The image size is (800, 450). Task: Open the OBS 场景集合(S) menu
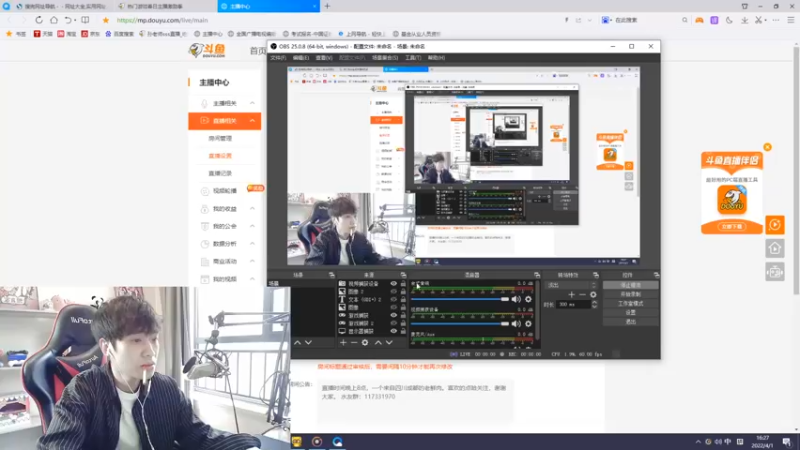385,58
